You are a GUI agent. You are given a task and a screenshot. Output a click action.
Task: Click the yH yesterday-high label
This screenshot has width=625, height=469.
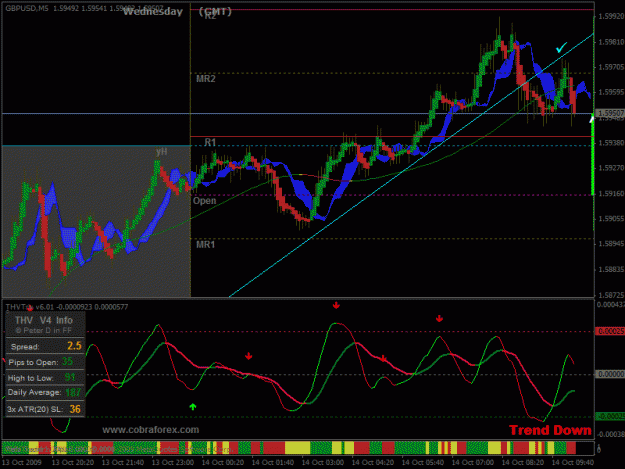pos(161,152)
